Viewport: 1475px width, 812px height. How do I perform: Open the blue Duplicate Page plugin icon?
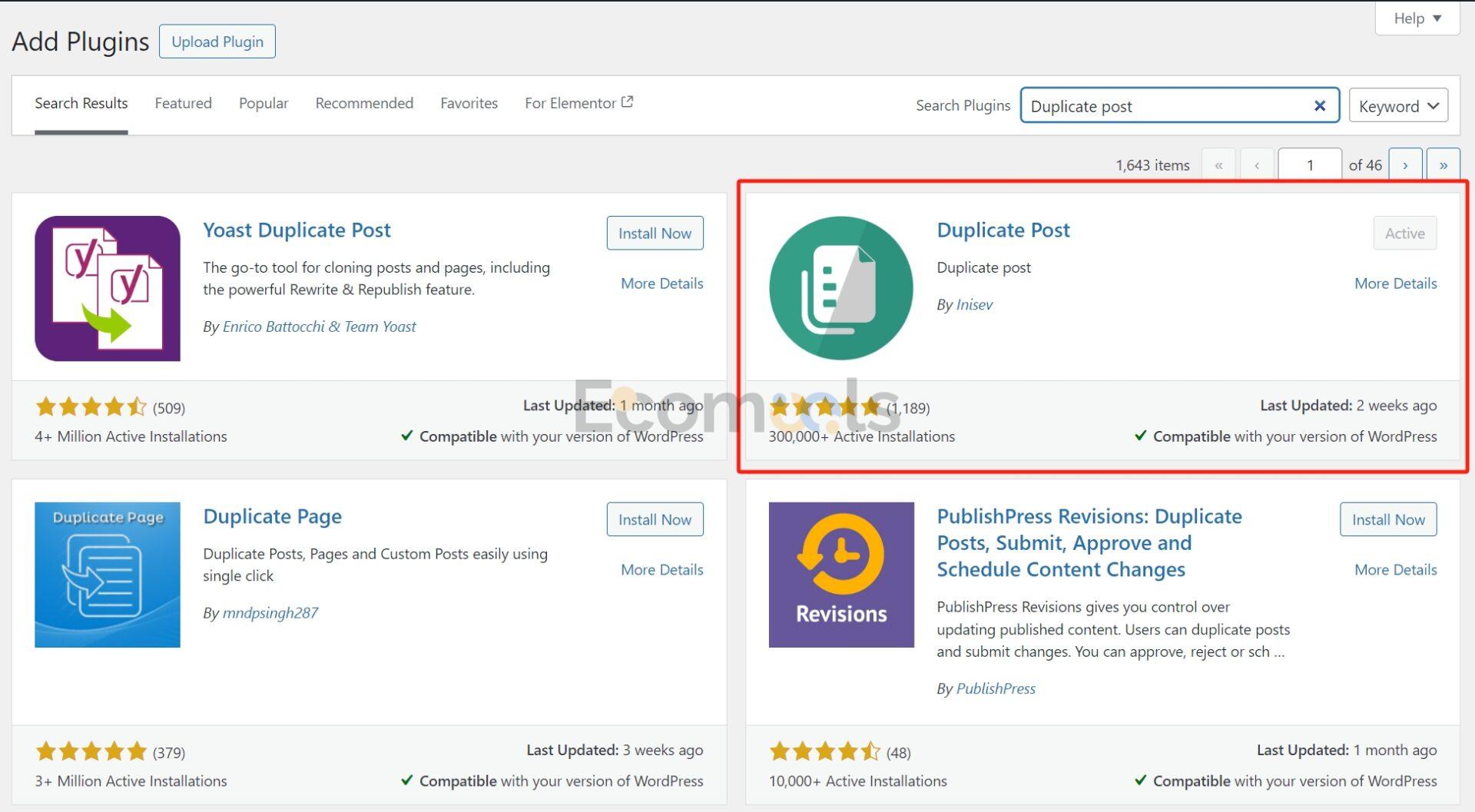(108, 575)
